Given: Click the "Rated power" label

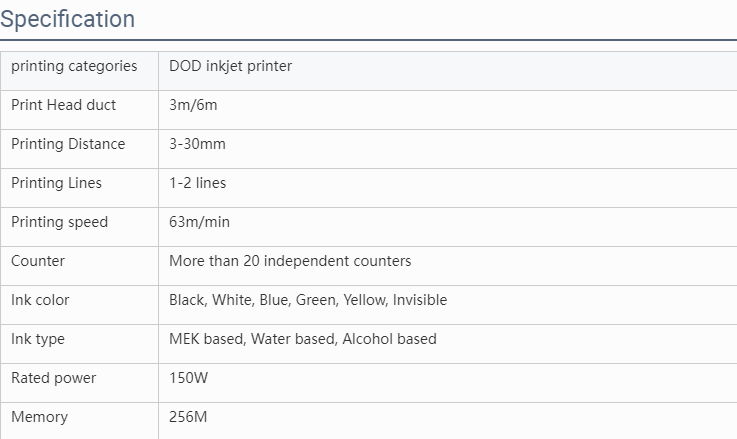Looking at the screenshot, I should (54, 378).
